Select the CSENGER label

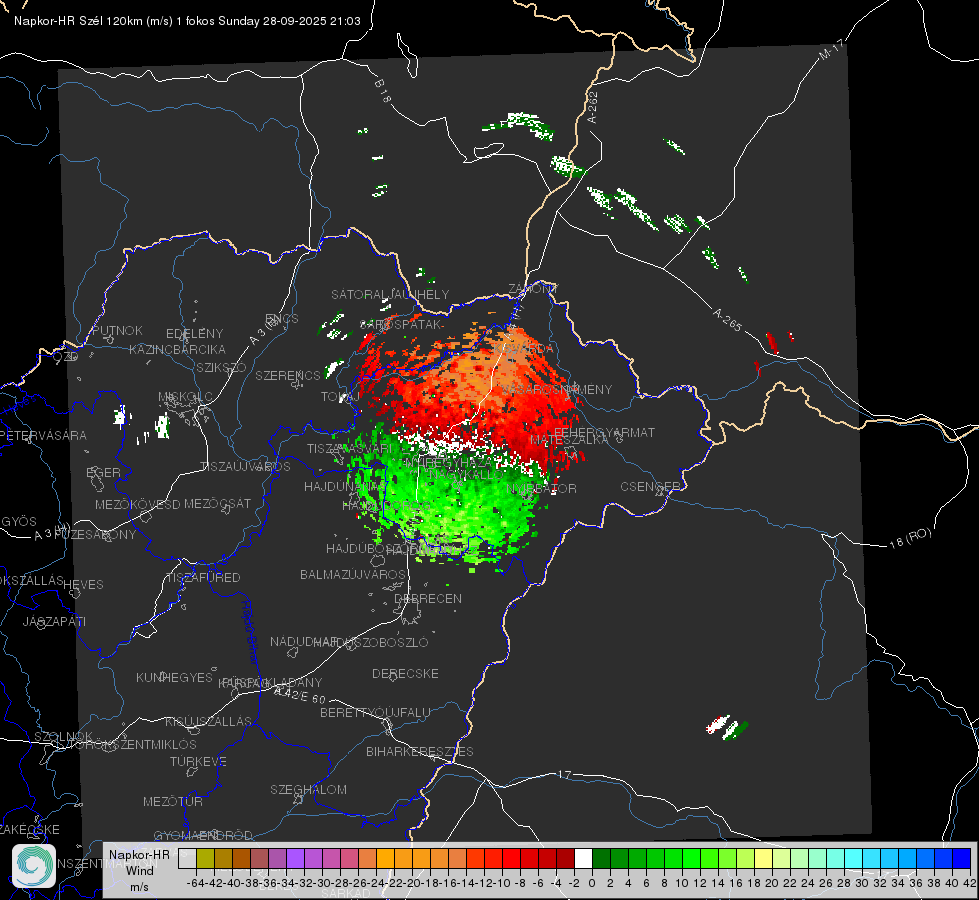(650, 487)
